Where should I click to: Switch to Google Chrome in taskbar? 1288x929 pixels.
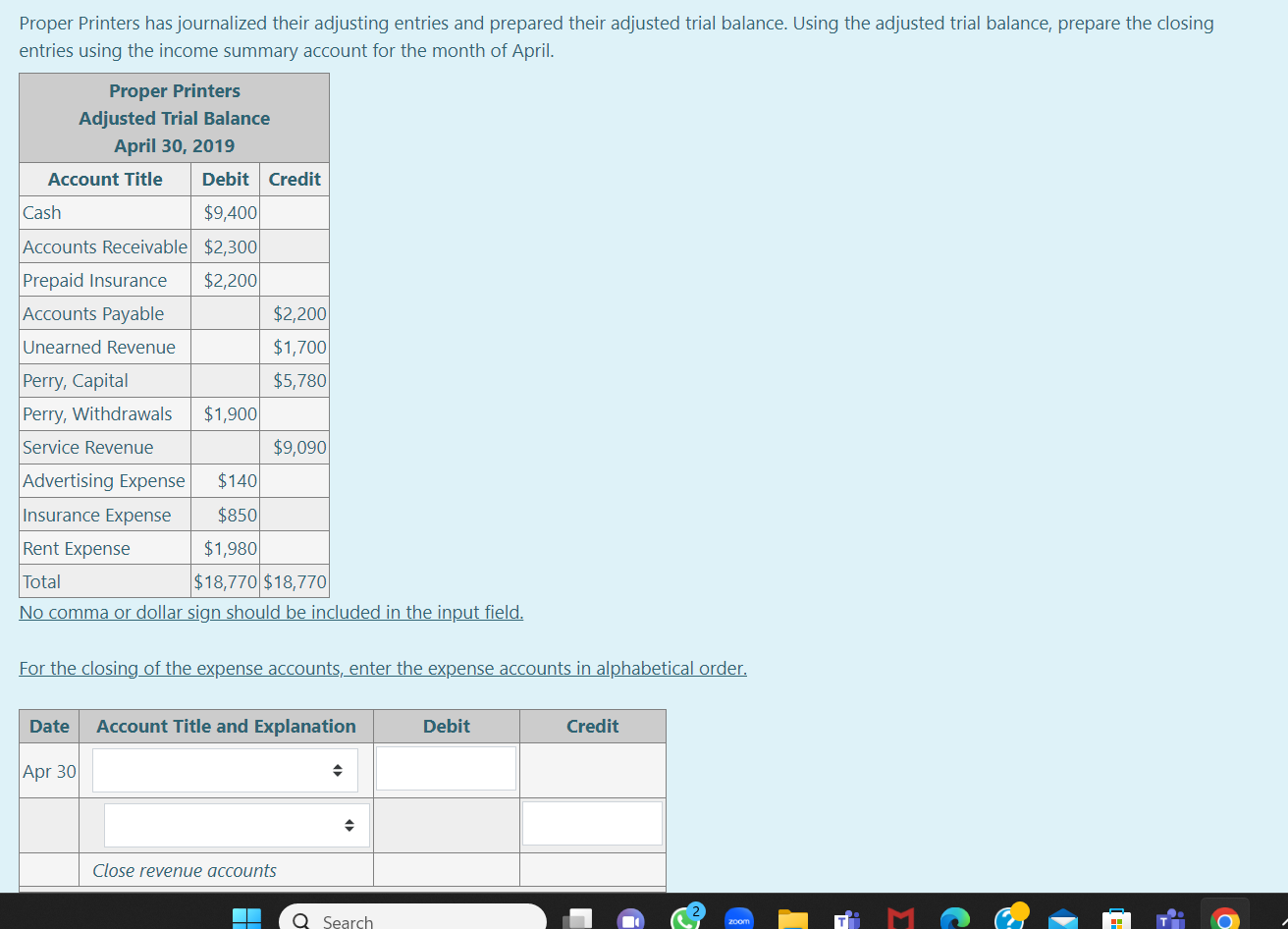pyautogui.click(x=1223, y=920)
